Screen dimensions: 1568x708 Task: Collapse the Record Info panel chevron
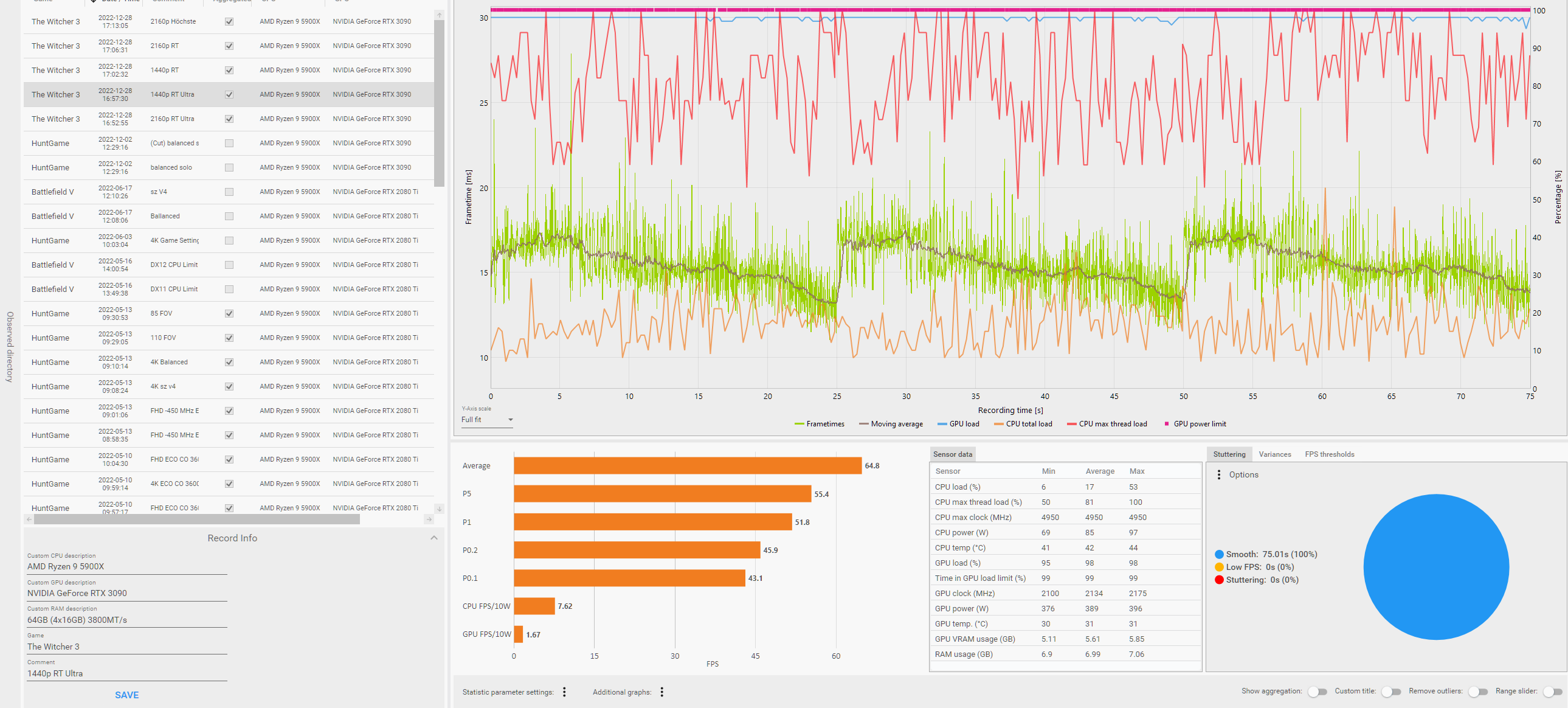point(433,538)
